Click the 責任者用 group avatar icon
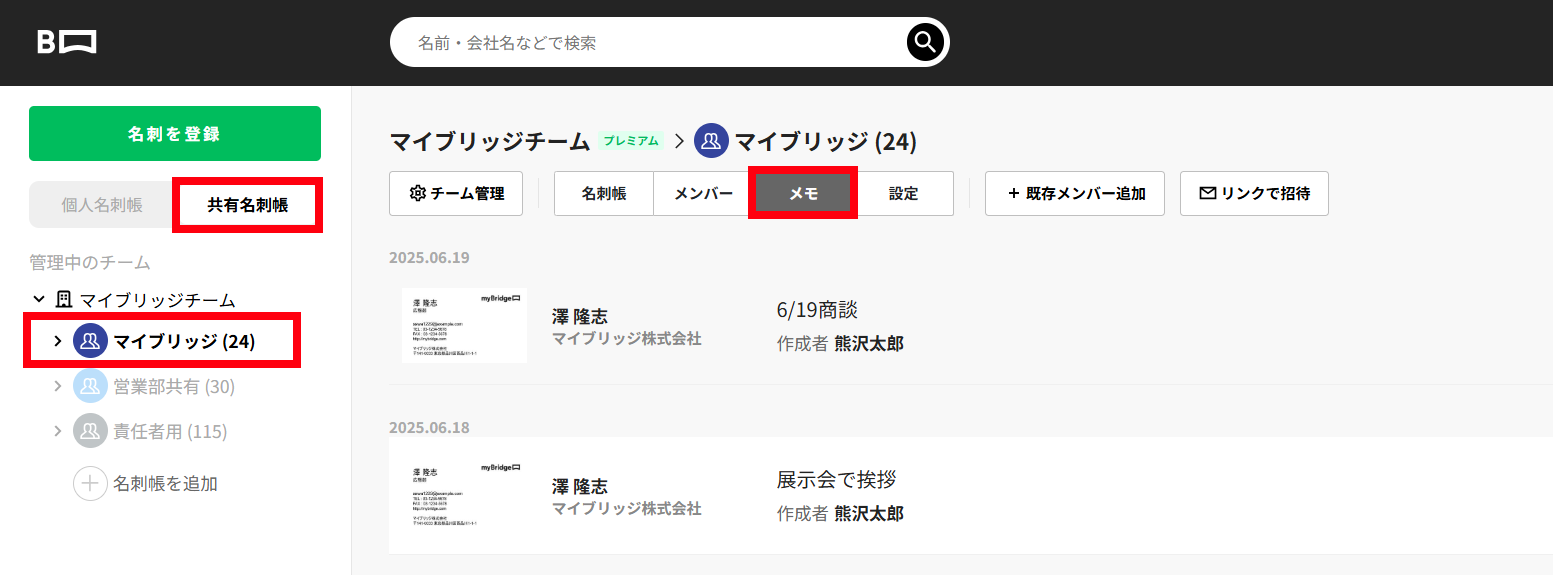Viewport: 1553px width, 575px height. (x=90, y=431)
